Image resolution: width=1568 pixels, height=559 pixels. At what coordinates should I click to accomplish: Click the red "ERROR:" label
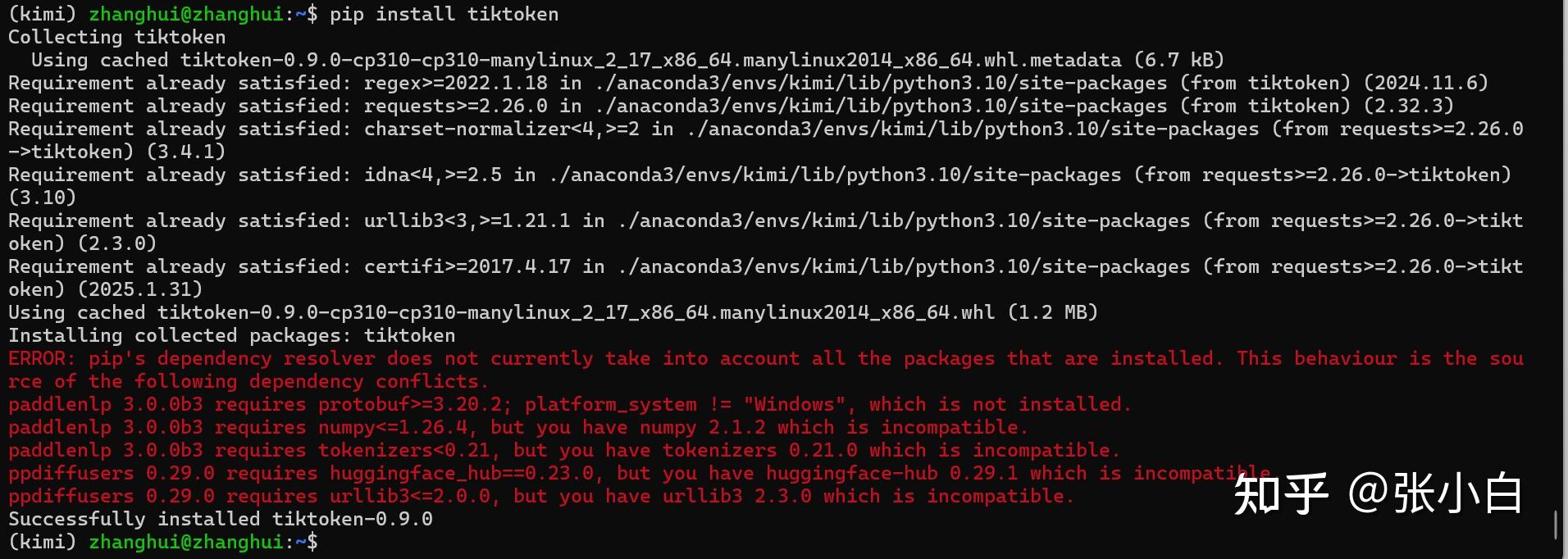point(41,358)
